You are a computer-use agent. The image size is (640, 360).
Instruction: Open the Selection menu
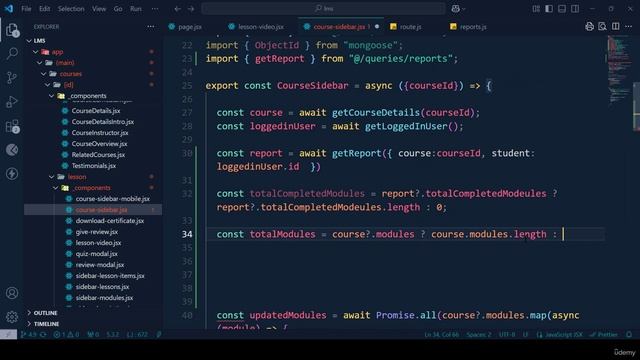(71, 9)
